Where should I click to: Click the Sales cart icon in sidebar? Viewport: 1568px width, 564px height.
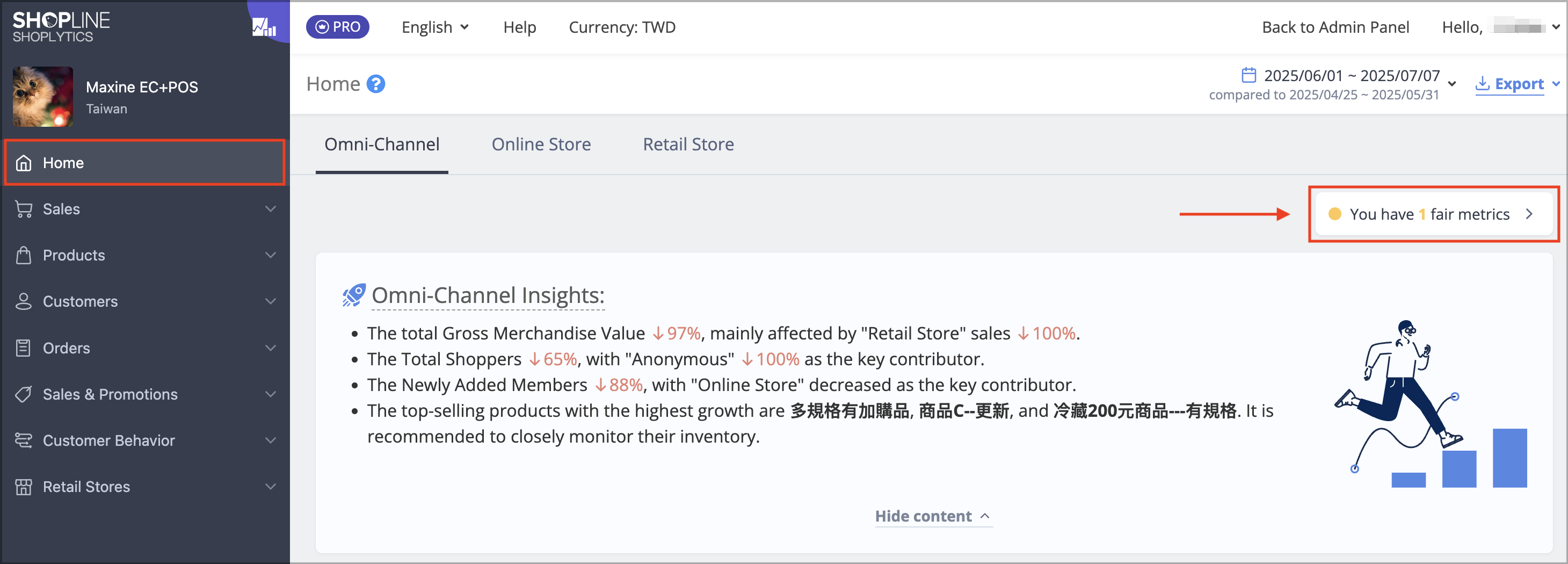point(24,209)
